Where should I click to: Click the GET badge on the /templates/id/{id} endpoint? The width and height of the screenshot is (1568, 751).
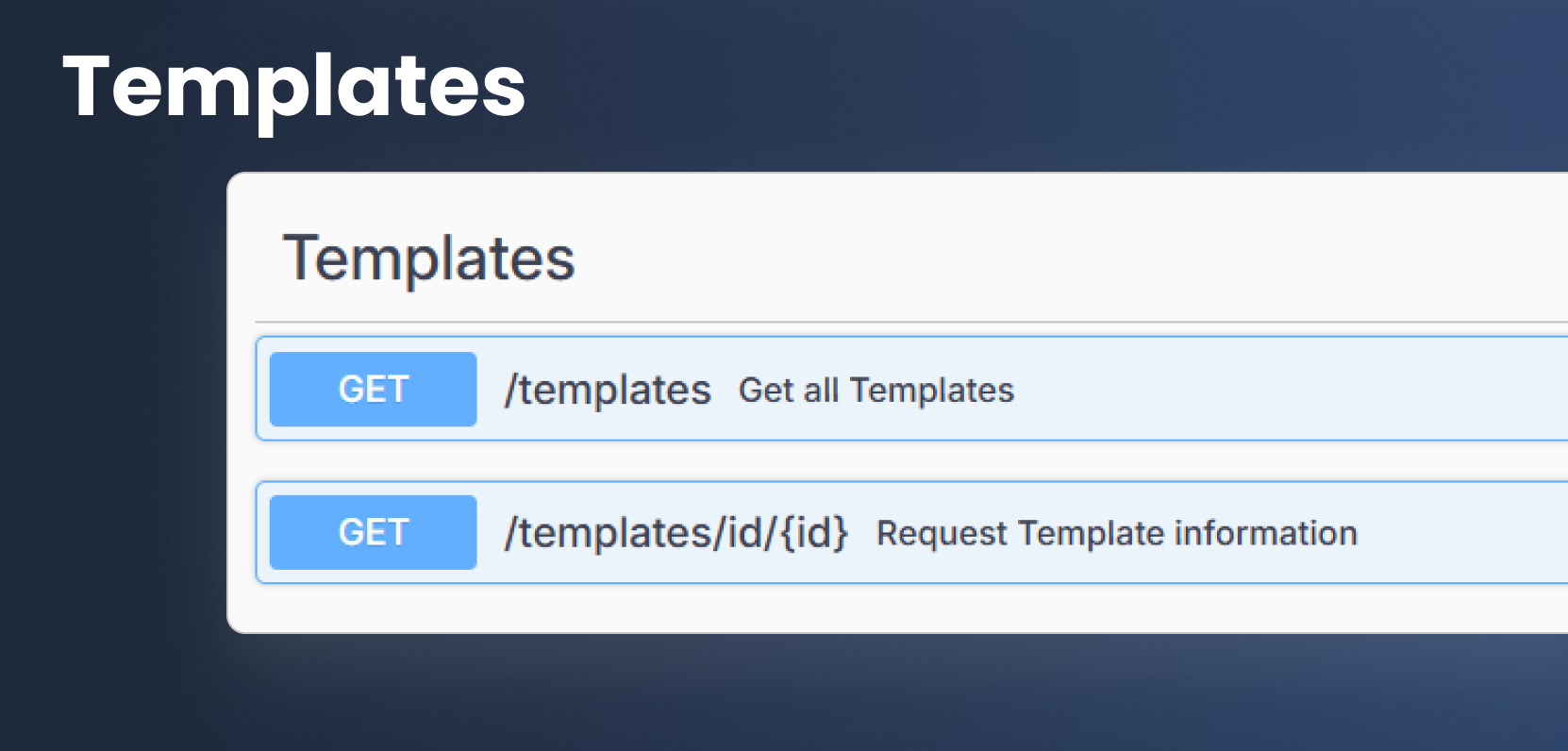click(x=372, y=531)
